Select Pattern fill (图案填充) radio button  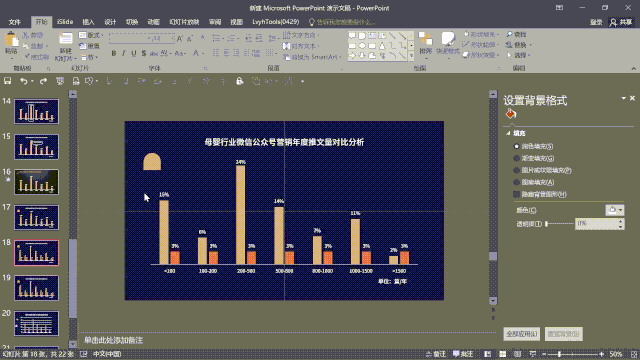(x=516, y=182)
